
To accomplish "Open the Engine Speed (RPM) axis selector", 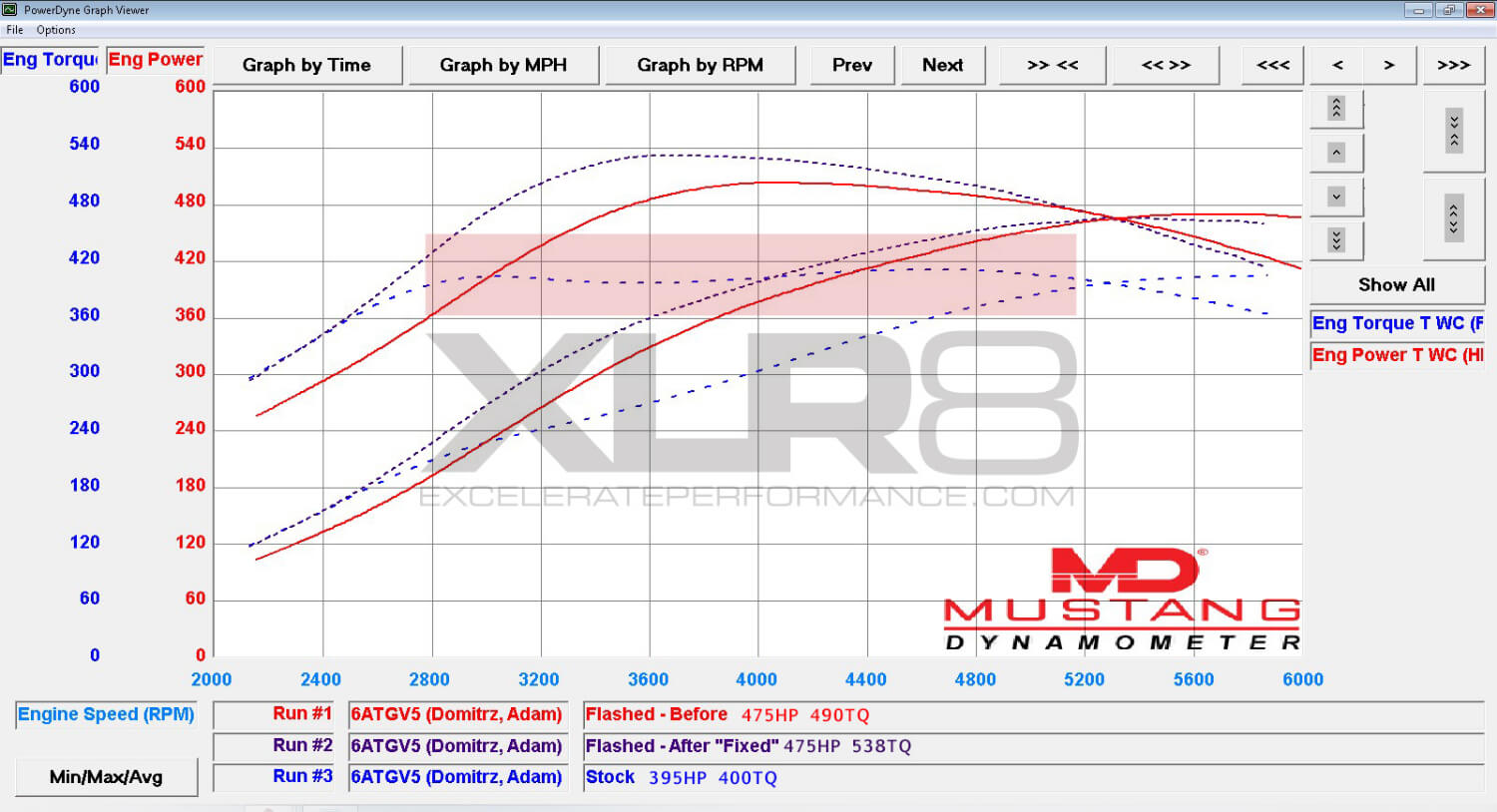I will [106, 714].
